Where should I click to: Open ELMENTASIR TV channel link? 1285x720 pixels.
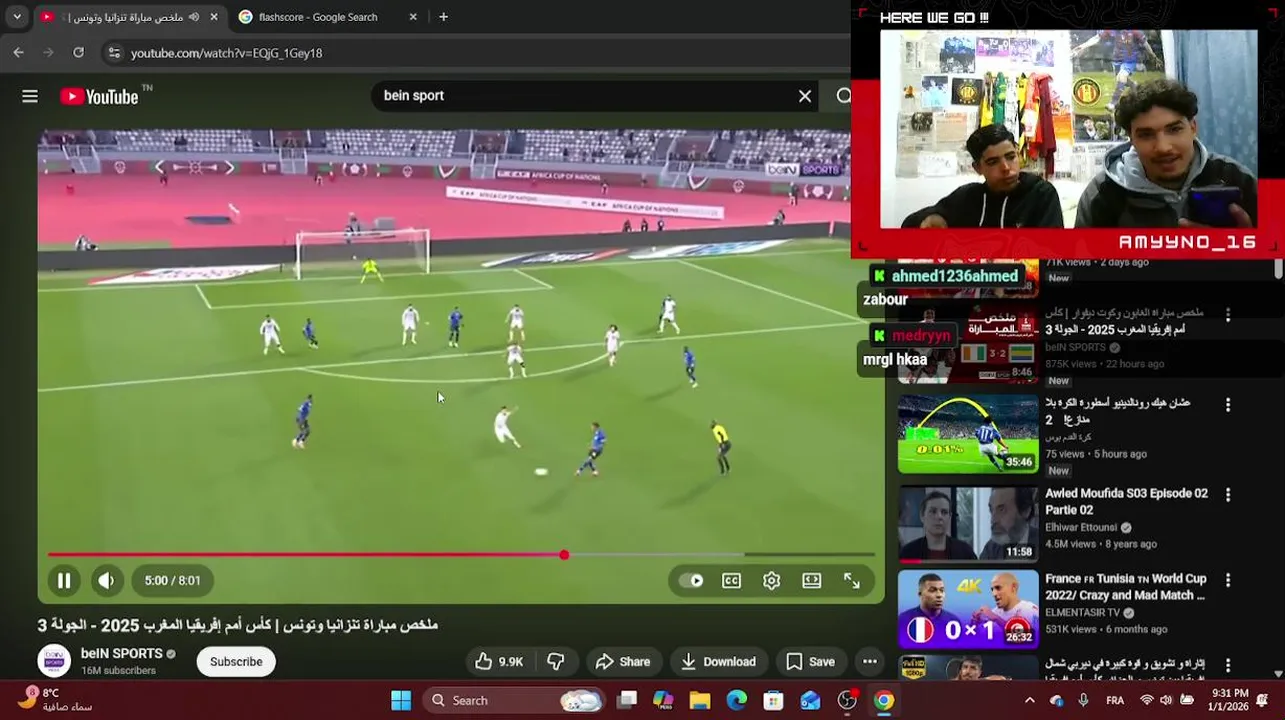[1083, 613]
